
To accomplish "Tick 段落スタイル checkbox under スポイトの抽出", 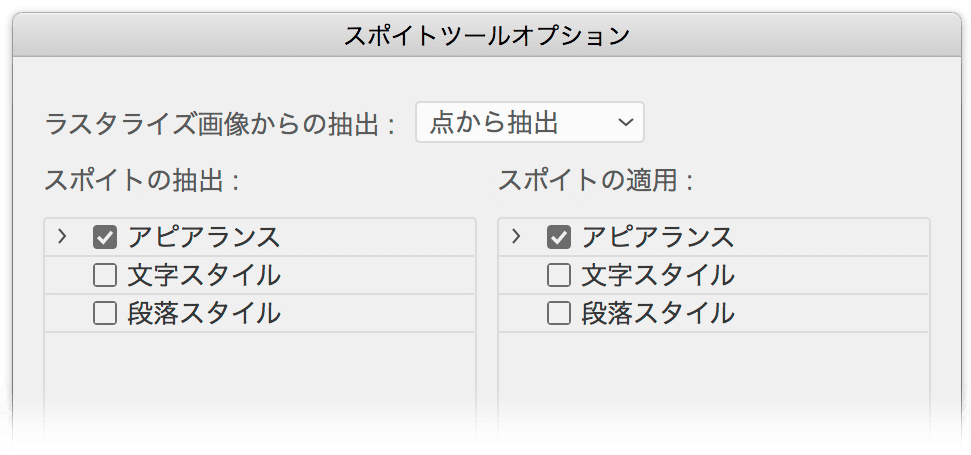I will [x=105, y=314].
